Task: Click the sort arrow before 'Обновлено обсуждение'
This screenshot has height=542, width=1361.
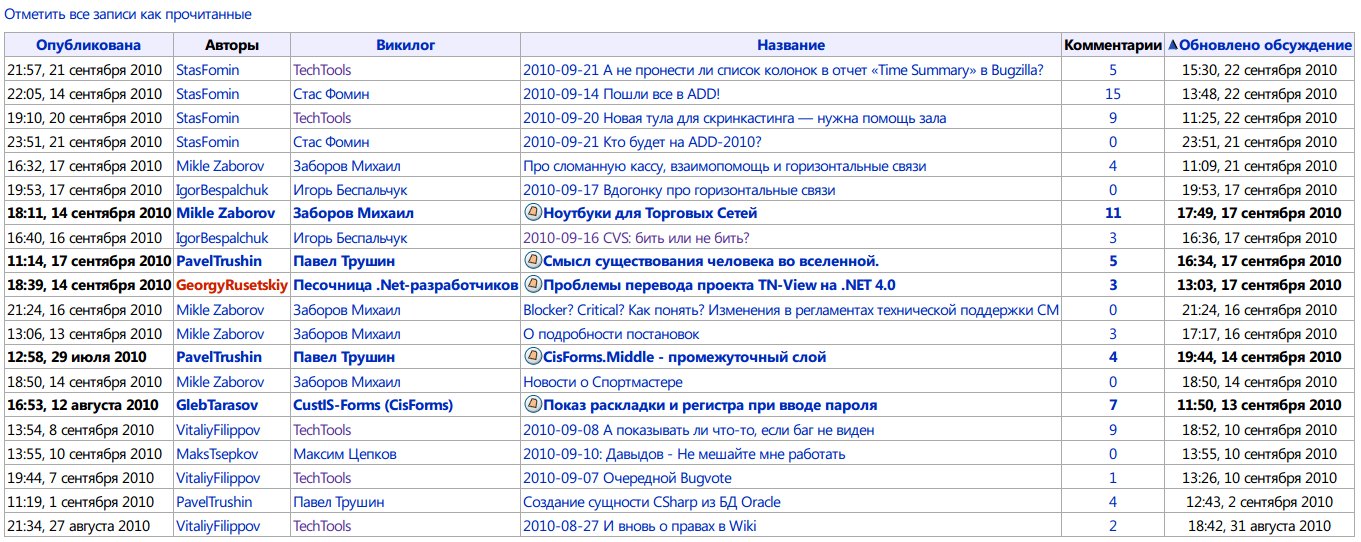Action: (x=1173, y=45)
